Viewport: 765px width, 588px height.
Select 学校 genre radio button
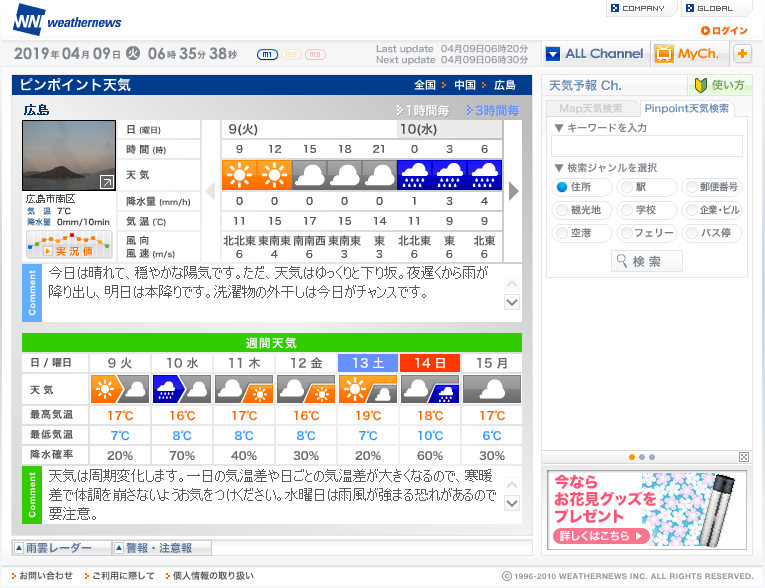(x=627, y=210)
